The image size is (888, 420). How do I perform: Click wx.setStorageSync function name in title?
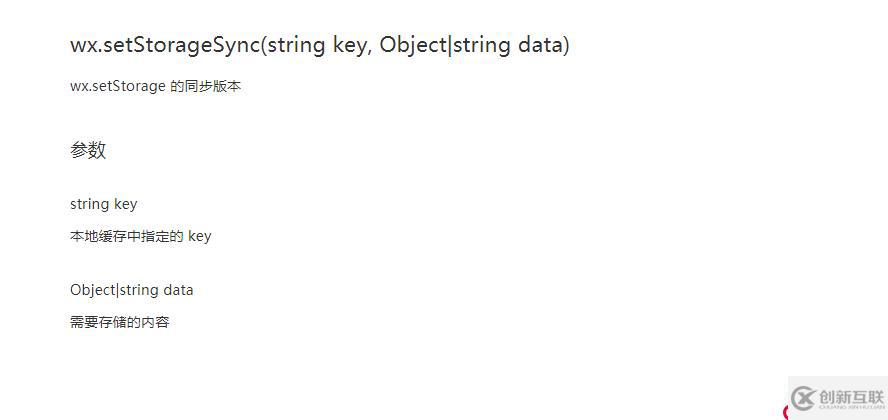point(165,45)
